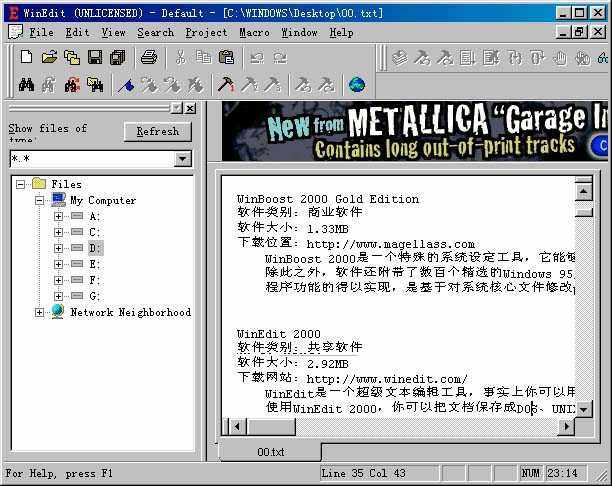Click the Open file folder icon

tap(49, 58)
